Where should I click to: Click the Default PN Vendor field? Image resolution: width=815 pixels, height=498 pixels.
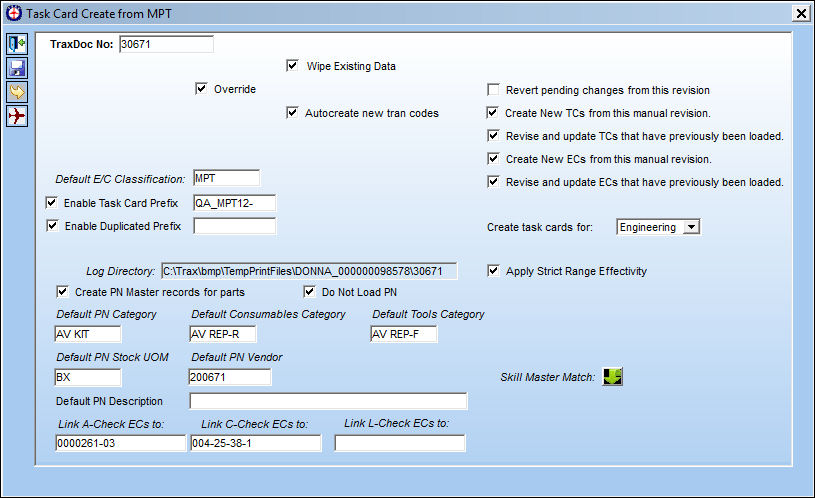point(229,377)
